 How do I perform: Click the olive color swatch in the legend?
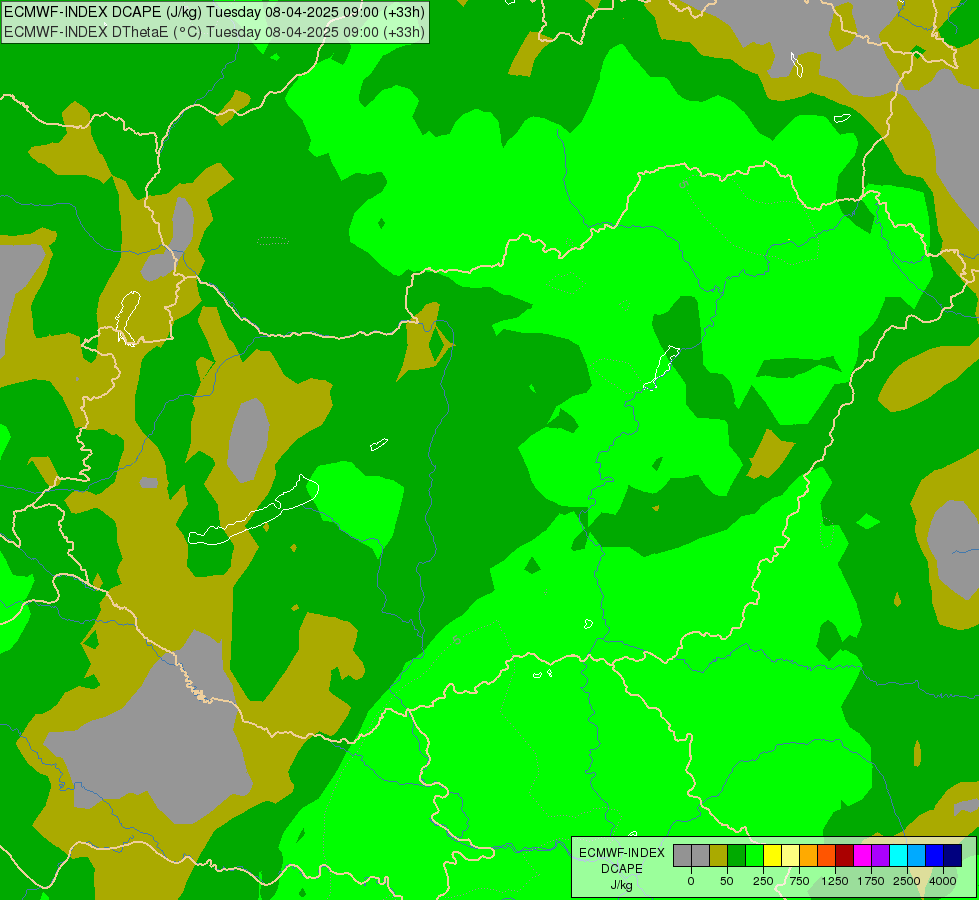[719, 856]
